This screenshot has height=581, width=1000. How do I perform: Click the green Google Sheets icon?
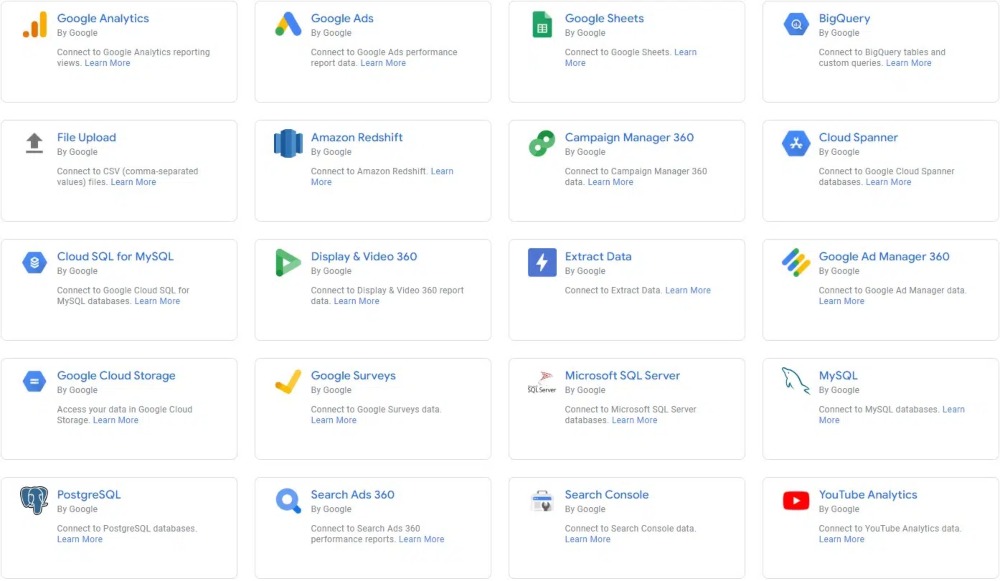542,25
